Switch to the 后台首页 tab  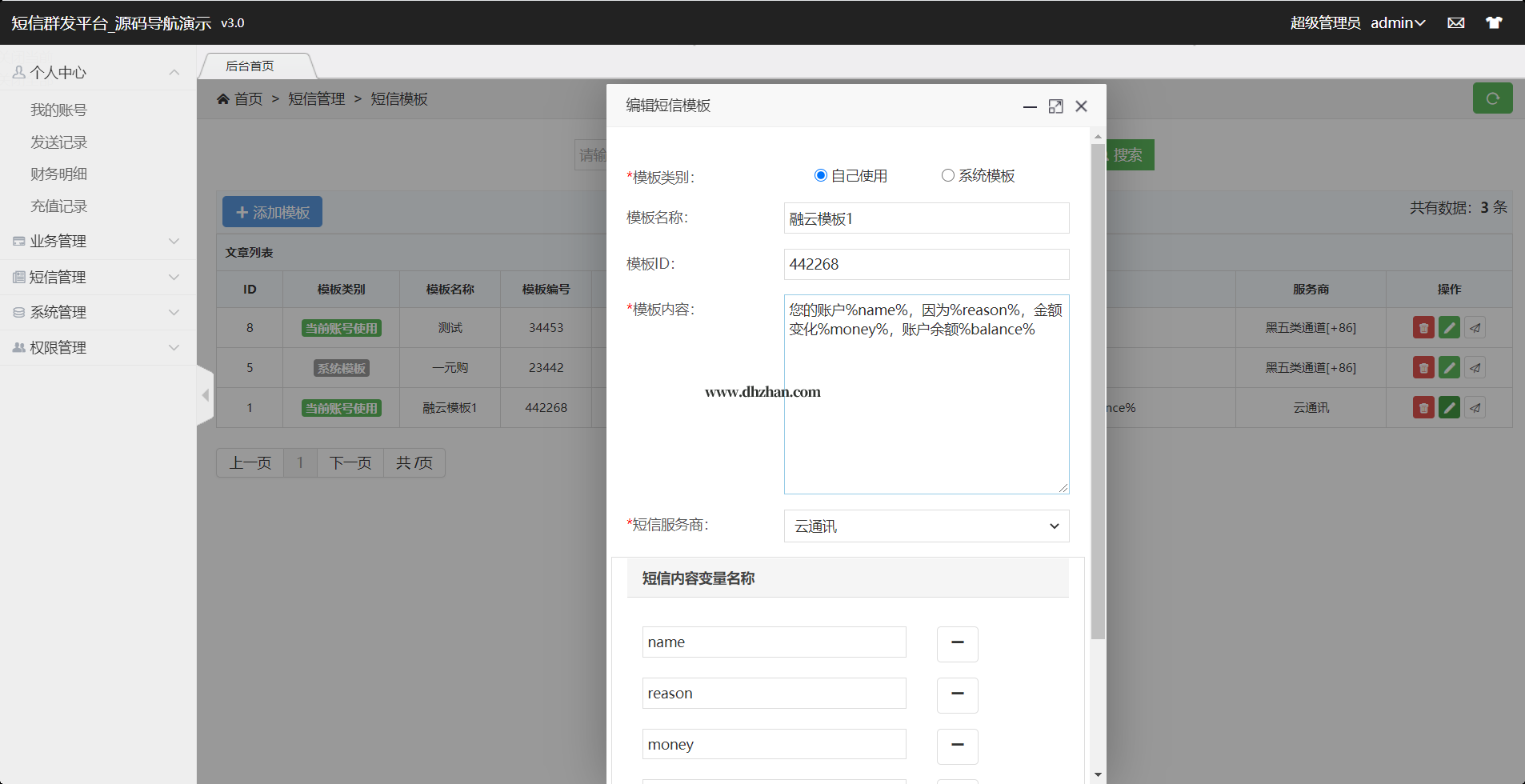click(x=250, y=66)
